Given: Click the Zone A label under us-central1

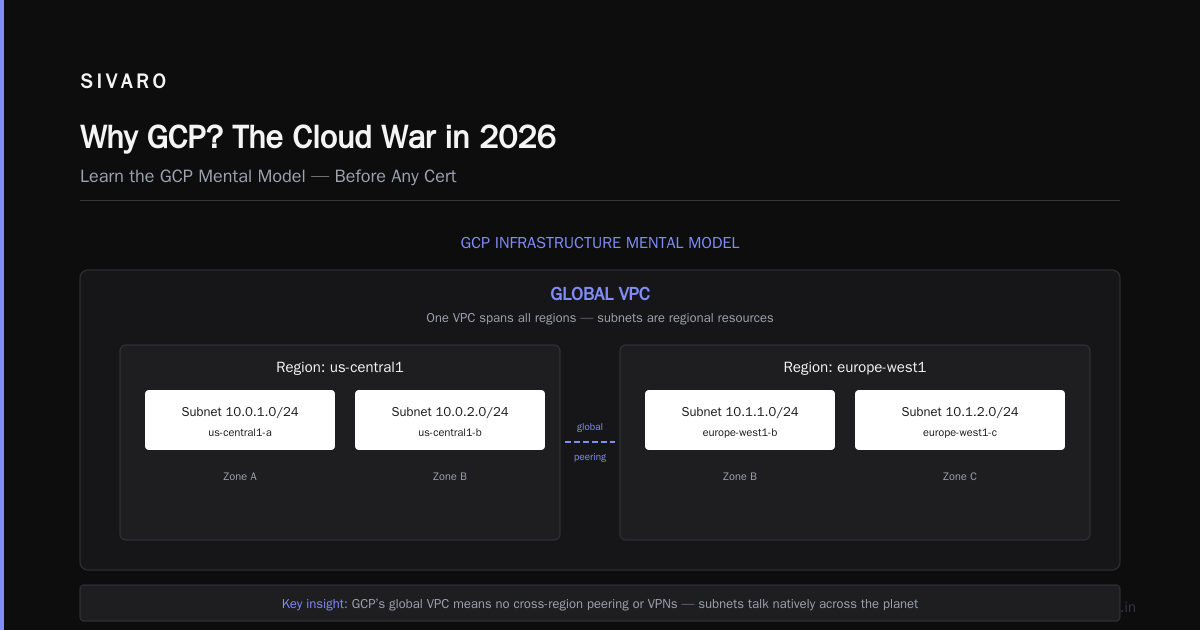Looking at the screenshot, I should (240, 476).
